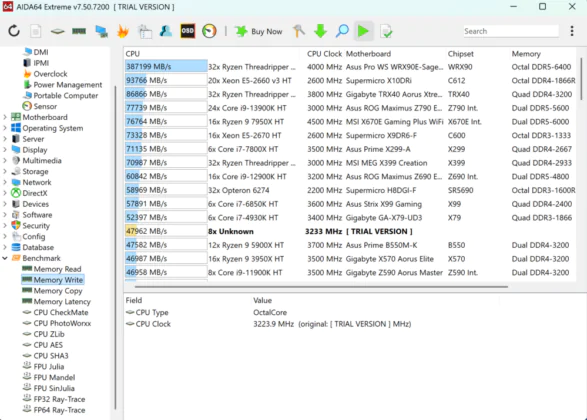Viewport: 587px width, 420px height.
Task: Expand the Multimedia tree node
Action: [5, 161]
